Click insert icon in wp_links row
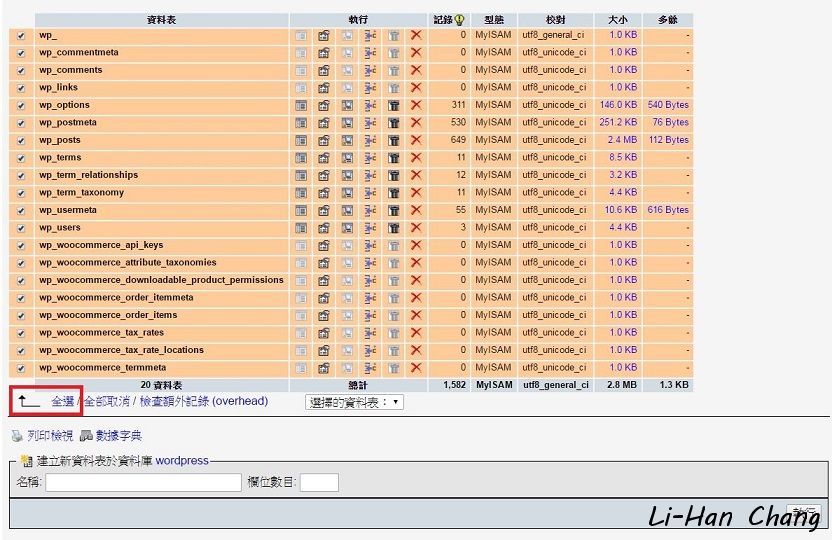 370,88
